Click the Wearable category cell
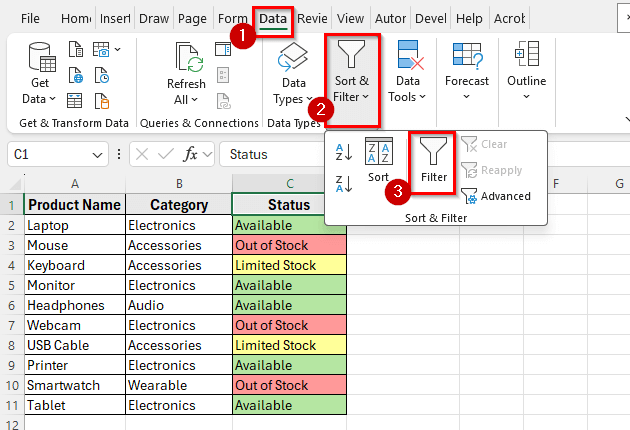Image resolution: width=630 pixels, height=430 pixels. pyautogui.click(x=179, y=385)
